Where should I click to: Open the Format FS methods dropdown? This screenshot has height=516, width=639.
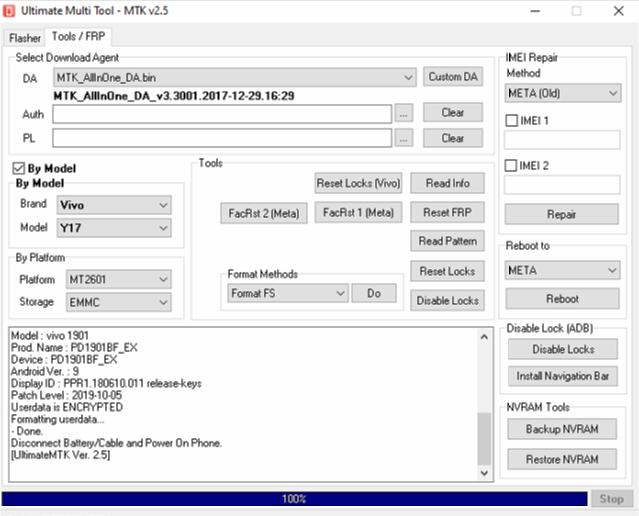coord(288,293)
